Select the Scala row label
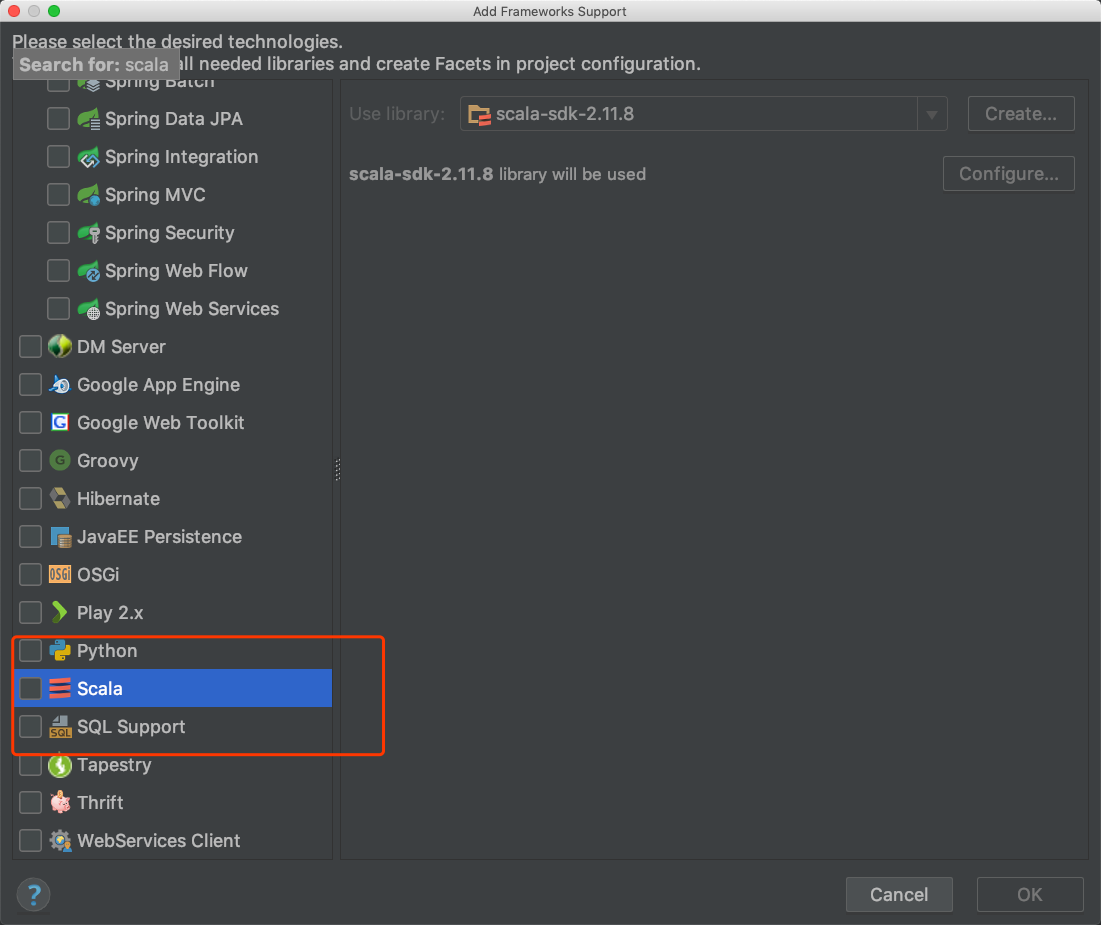Screen dimensions: 1101x925 (100, 688)
